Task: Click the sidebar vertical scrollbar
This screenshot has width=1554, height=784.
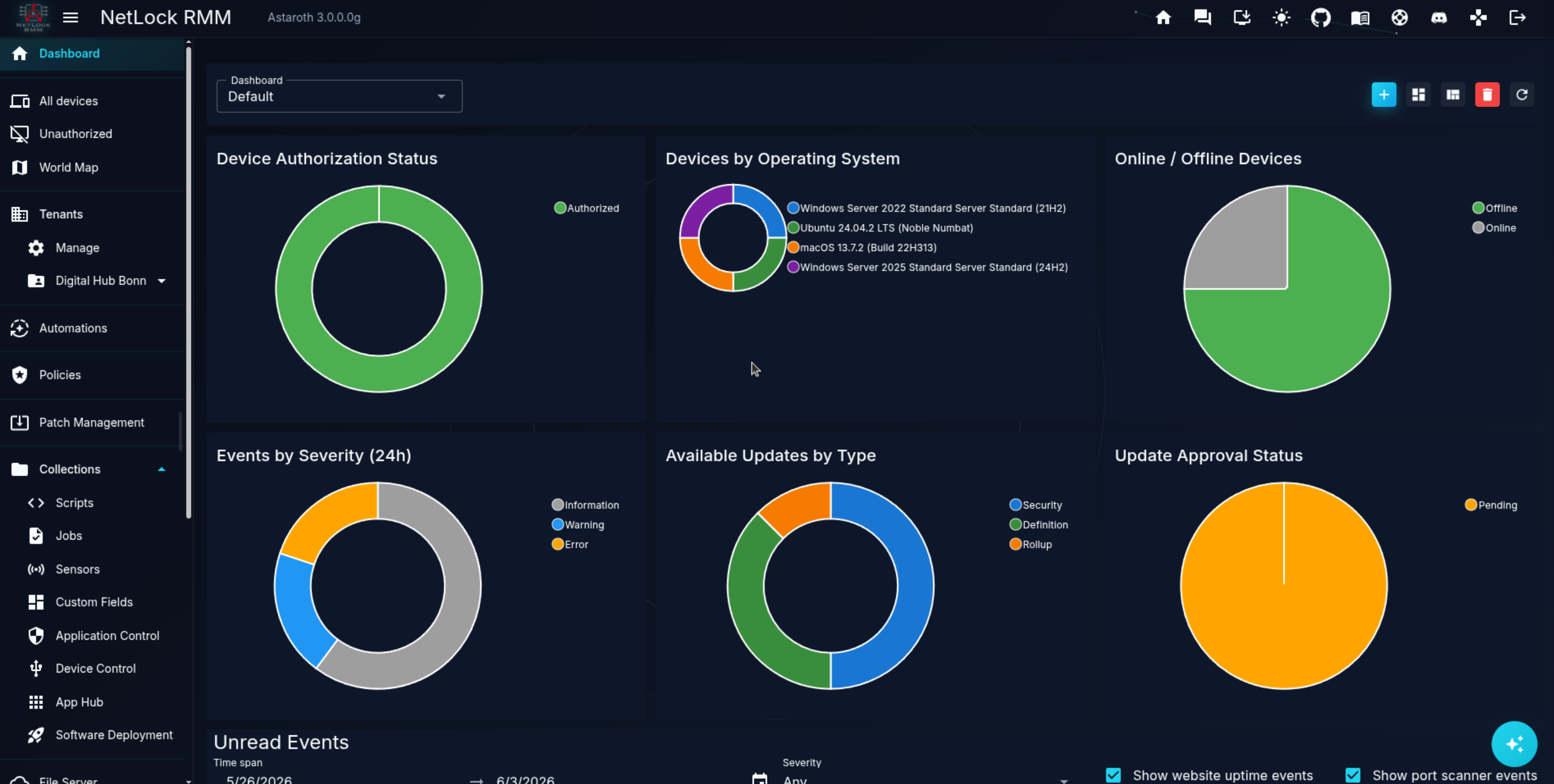Action: click(x=189, y=282)
